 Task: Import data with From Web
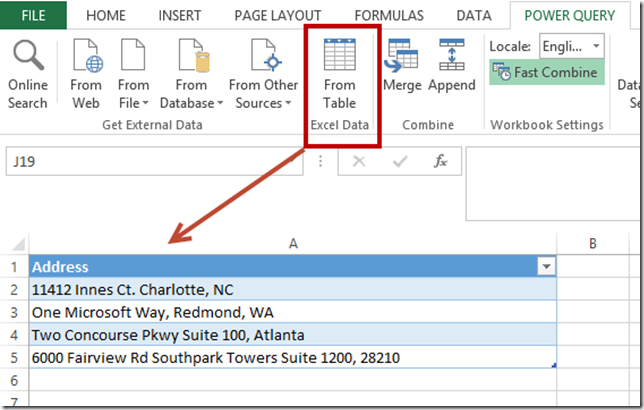coord(86,74)
